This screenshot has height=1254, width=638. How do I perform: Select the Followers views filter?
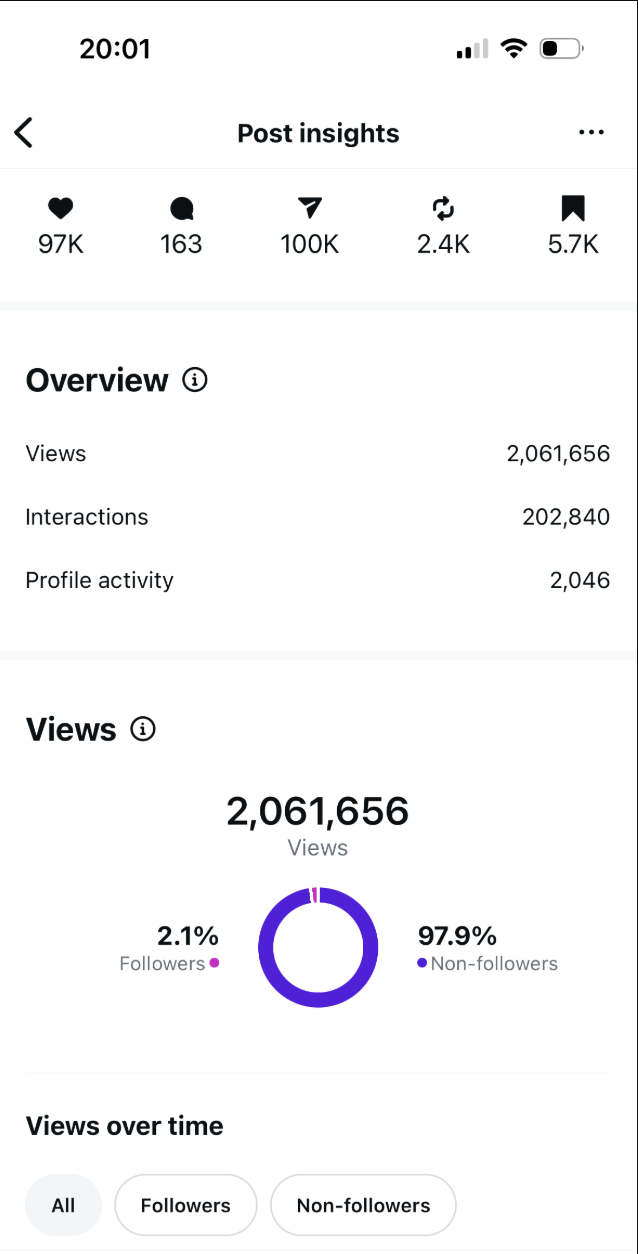[186, 1205]
